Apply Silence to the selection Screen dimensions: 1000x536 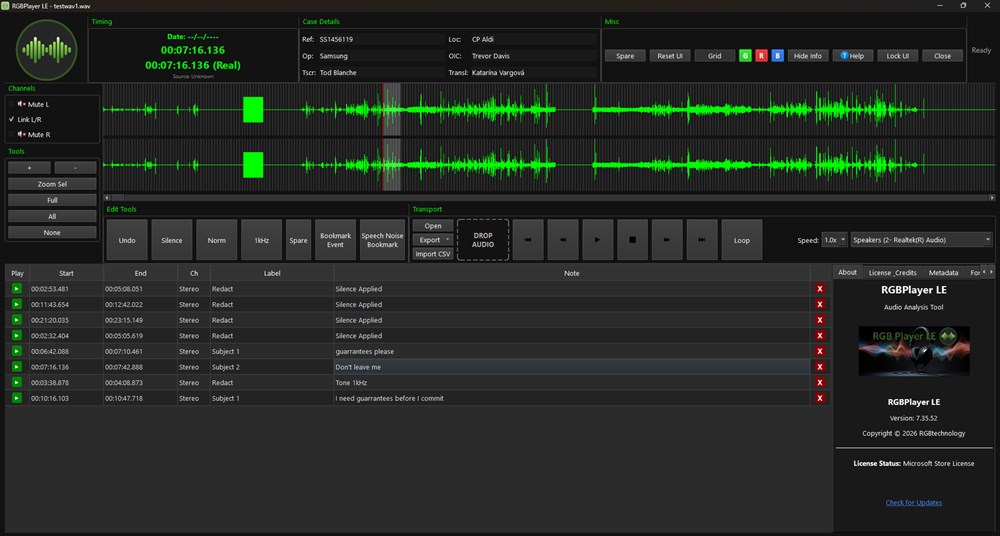(172, 240)
